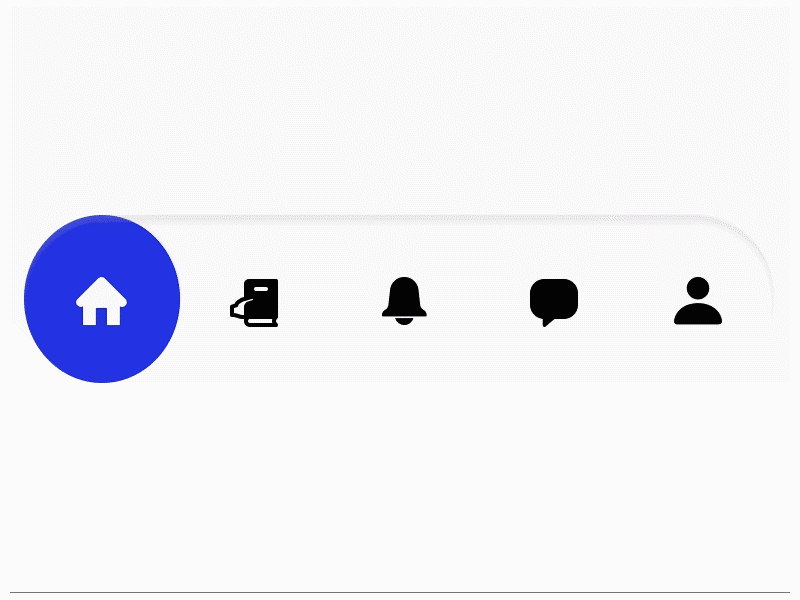Select the blue circular Home button
This screenshot has height=600, width=800.
tap(102, 299)
